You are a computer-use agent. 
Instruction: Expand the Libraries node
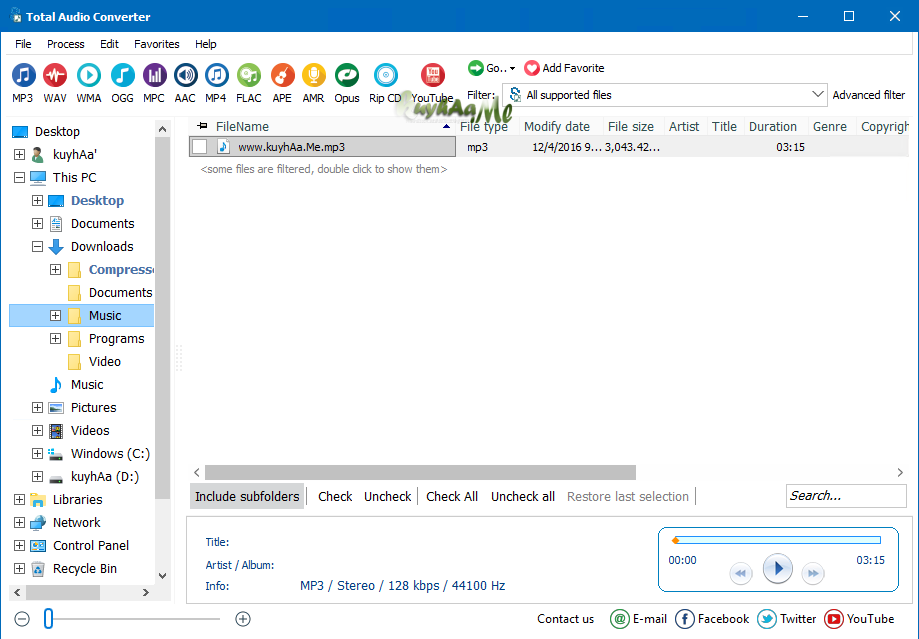tap(19, 500)
